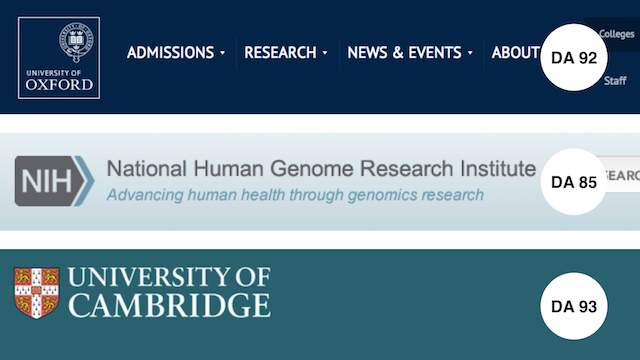Open the Research menu
This screenshot has width=640, height=360.
click(x=280, y=53)
